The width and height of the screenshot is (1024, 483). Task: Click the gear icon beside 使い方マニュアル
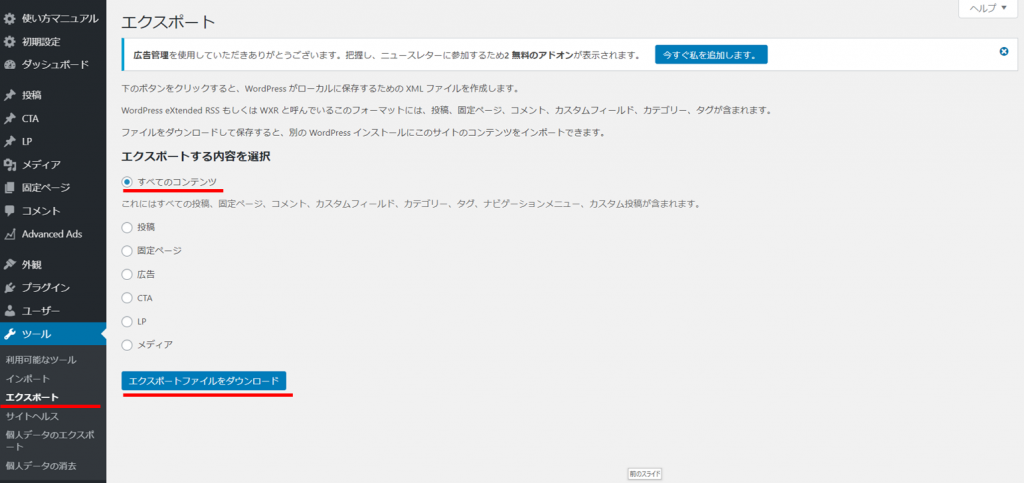click(x=10, y=18)
